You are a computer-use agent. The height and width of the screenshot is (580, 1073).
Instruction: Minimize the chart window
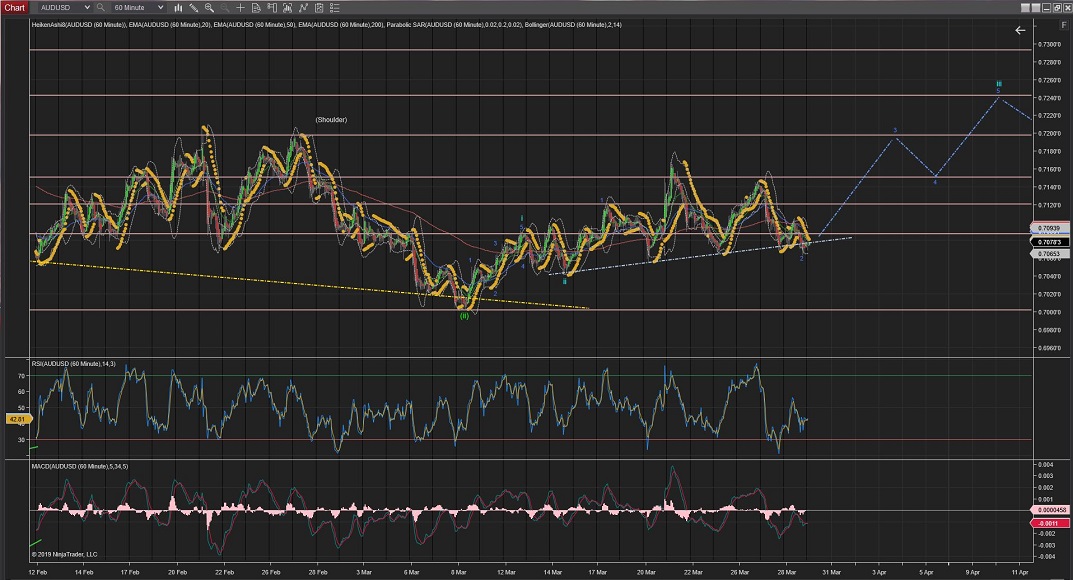click(x=1046, y=8)
